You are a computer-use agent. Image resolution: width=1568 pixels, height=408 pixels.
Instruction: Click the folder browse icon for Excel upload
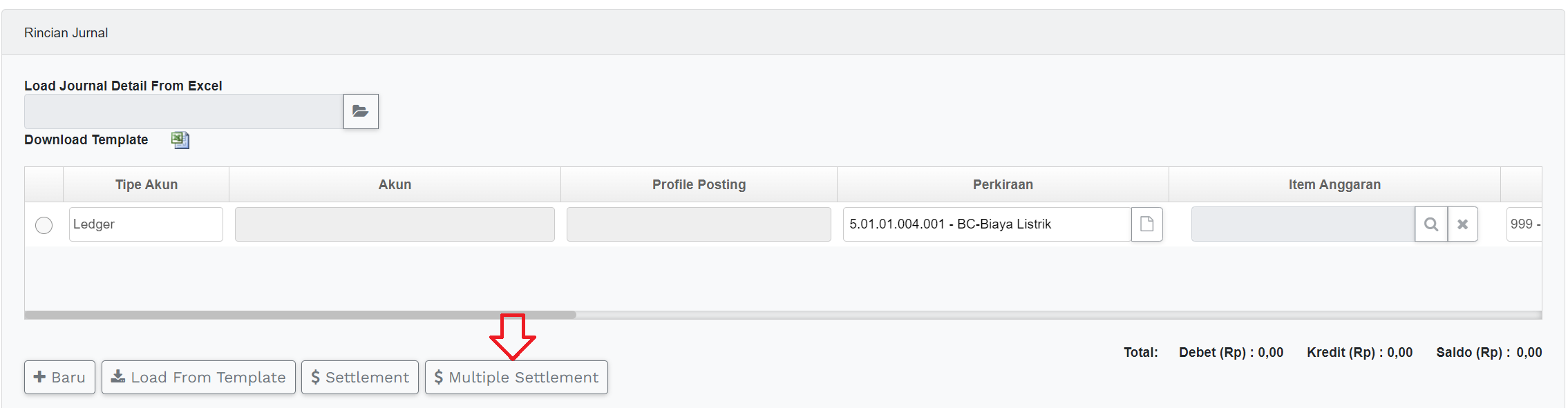tap(361, 111)
